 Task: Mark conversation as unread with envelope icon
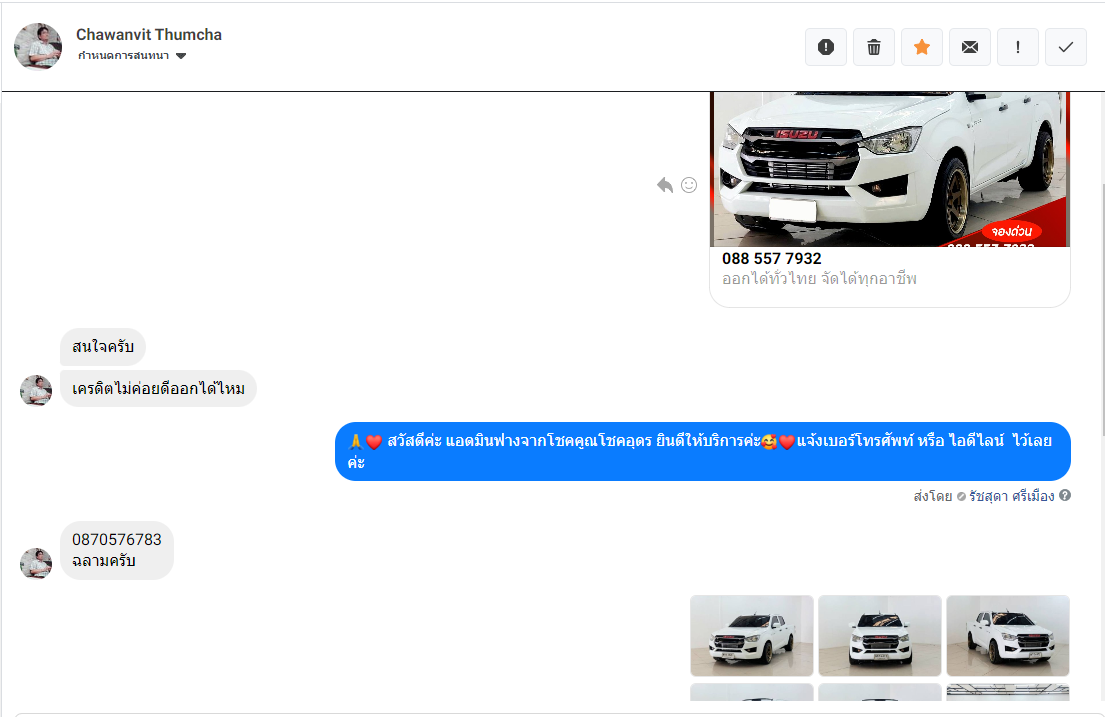(969, 47)
